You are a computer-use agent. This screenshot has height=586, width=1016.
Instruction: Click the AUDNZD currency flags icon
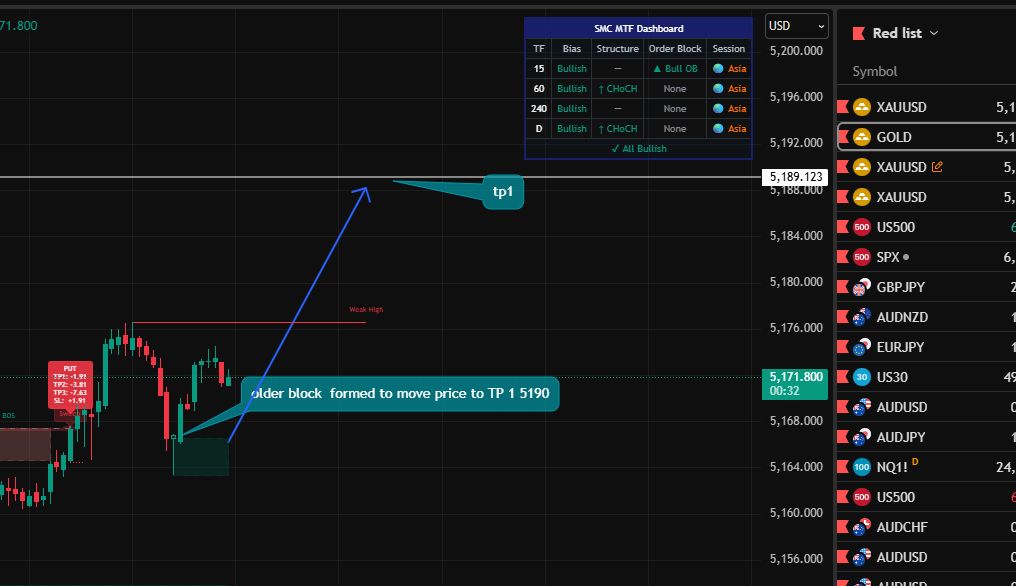[x=861, y=317]
